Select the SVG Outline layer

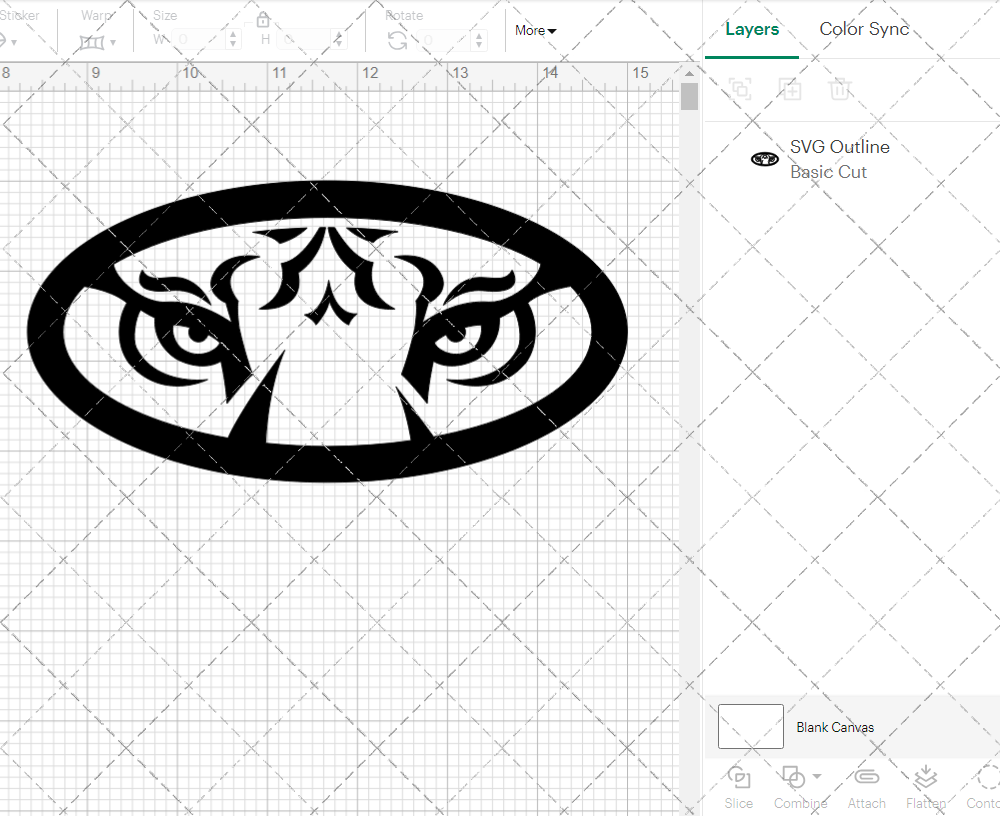coord(852,159)
